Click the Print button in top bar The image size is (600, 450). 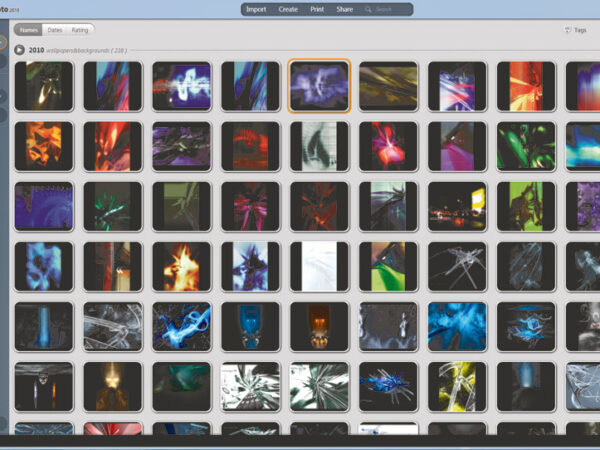(x=317, y=9)
